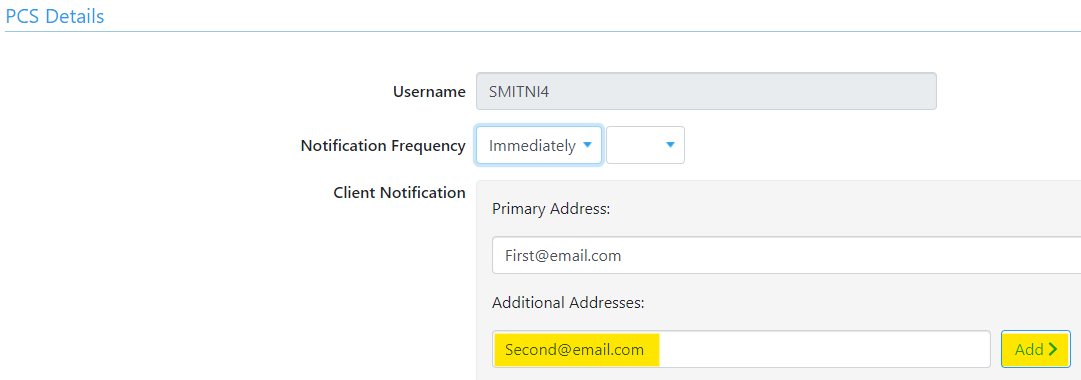Click the Immediately dropdown's blue arrow
Image resolution: width=1081 pixels, height=380 pixels.
pos(587,145)
